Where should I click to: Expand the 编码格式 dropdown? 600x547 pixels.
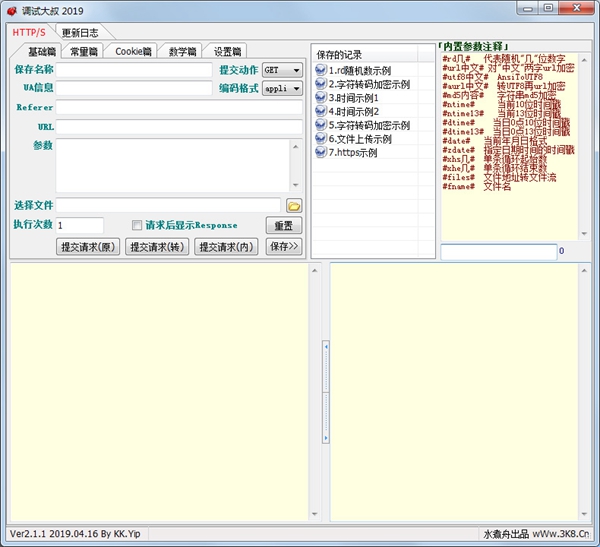click(282, 89)
